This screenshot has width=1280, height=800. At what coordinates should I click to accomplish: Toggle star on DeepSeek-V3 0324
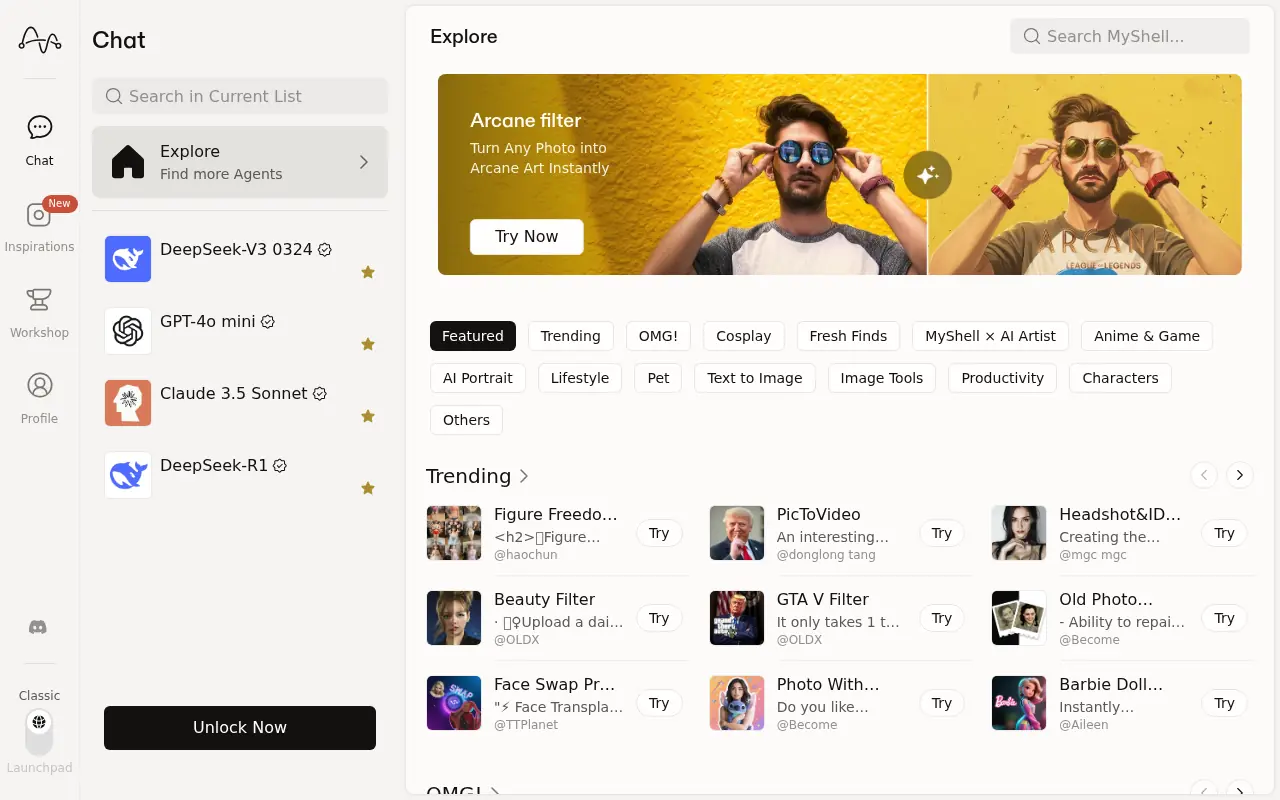pyautogui.click(x=368, y=272)
